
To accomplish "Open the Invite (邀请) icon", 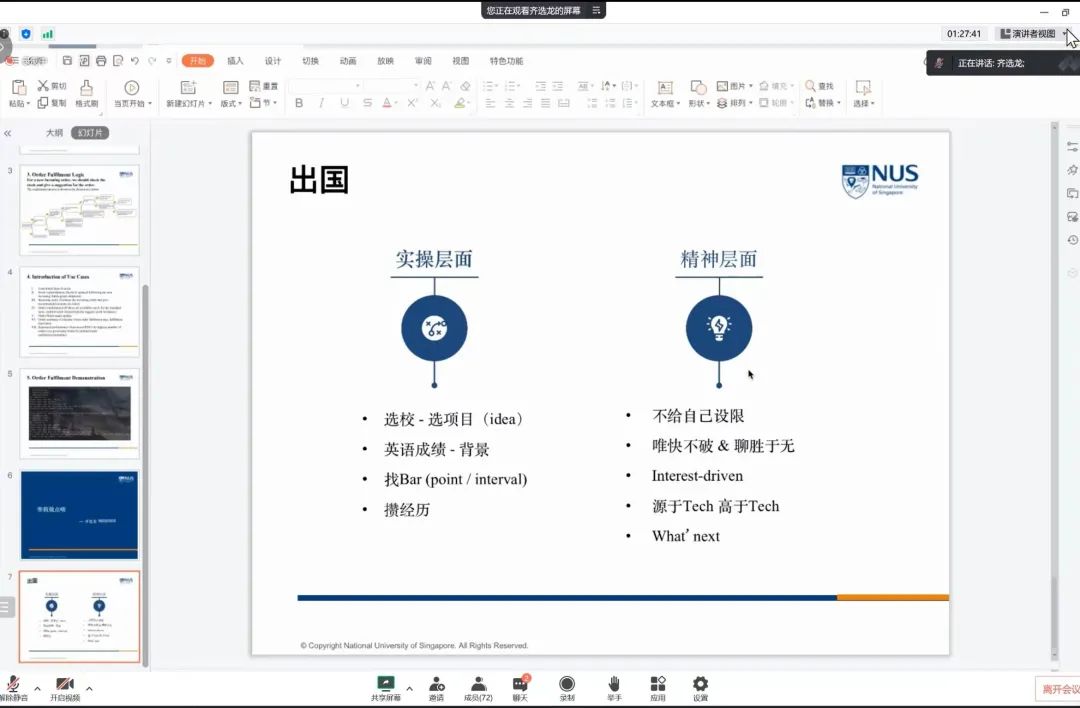I will point(436,685).
